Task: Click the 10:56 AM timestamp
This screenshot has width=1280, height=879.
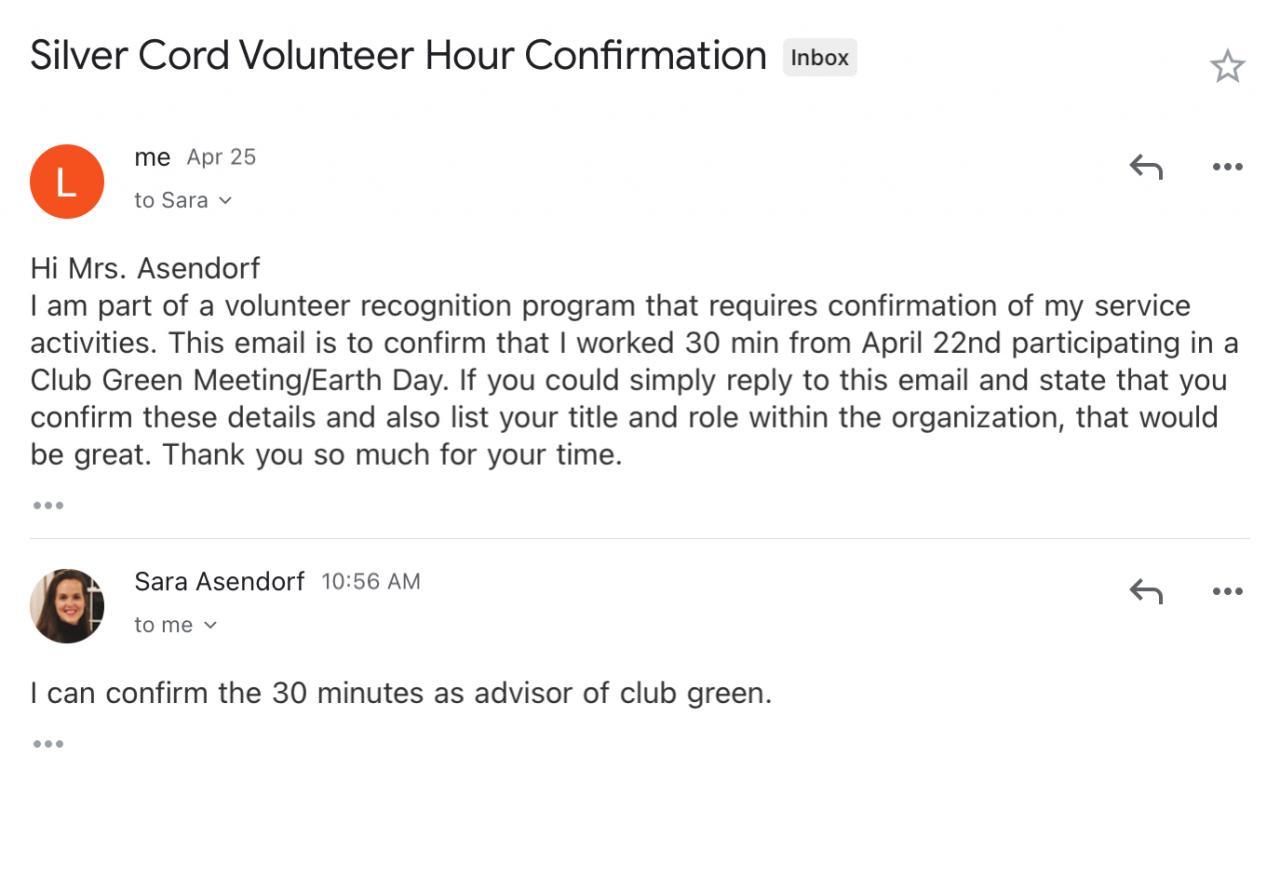Action: click(371, 582)
